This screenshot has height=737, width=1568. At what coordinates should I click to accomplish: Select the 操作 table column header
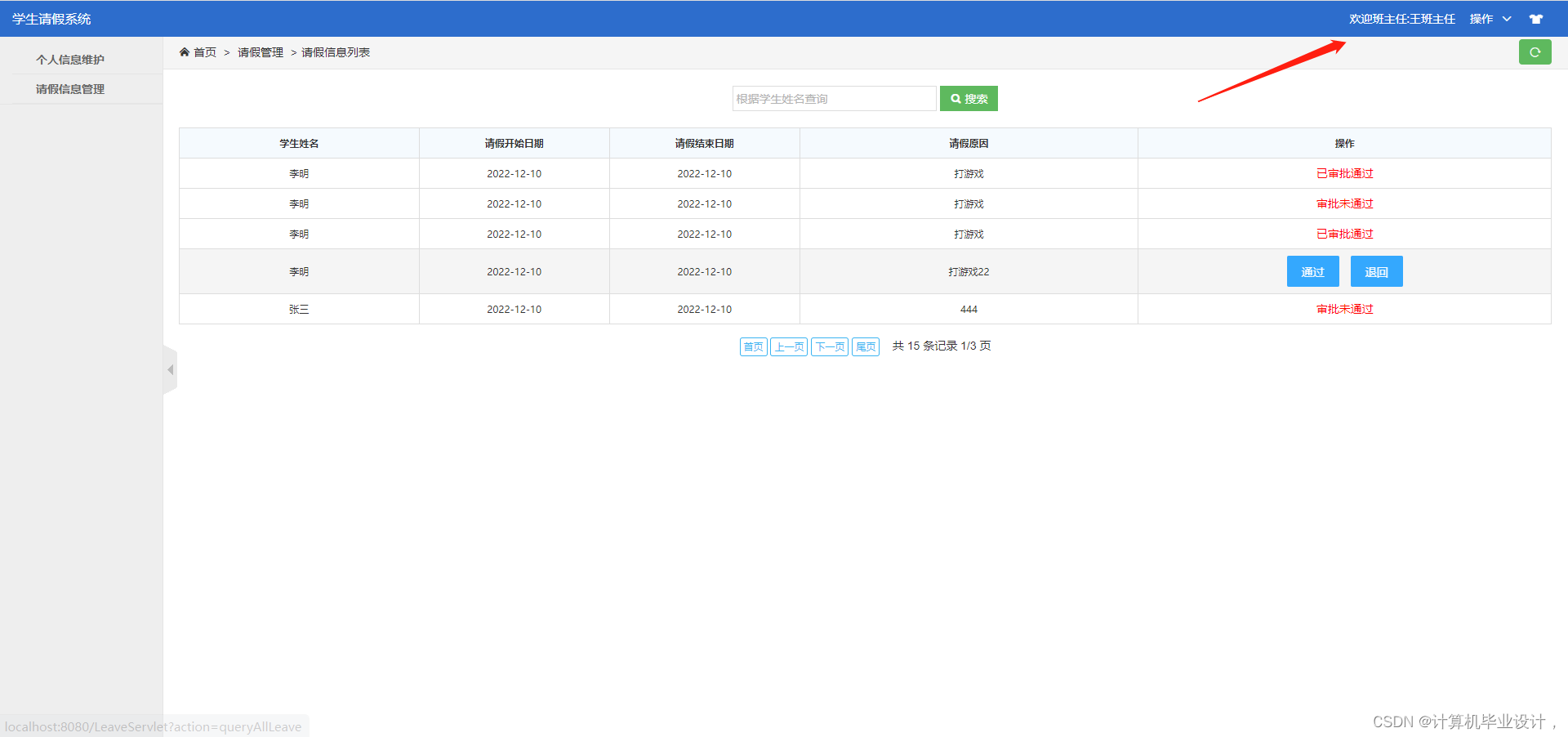pos(1344,143)
